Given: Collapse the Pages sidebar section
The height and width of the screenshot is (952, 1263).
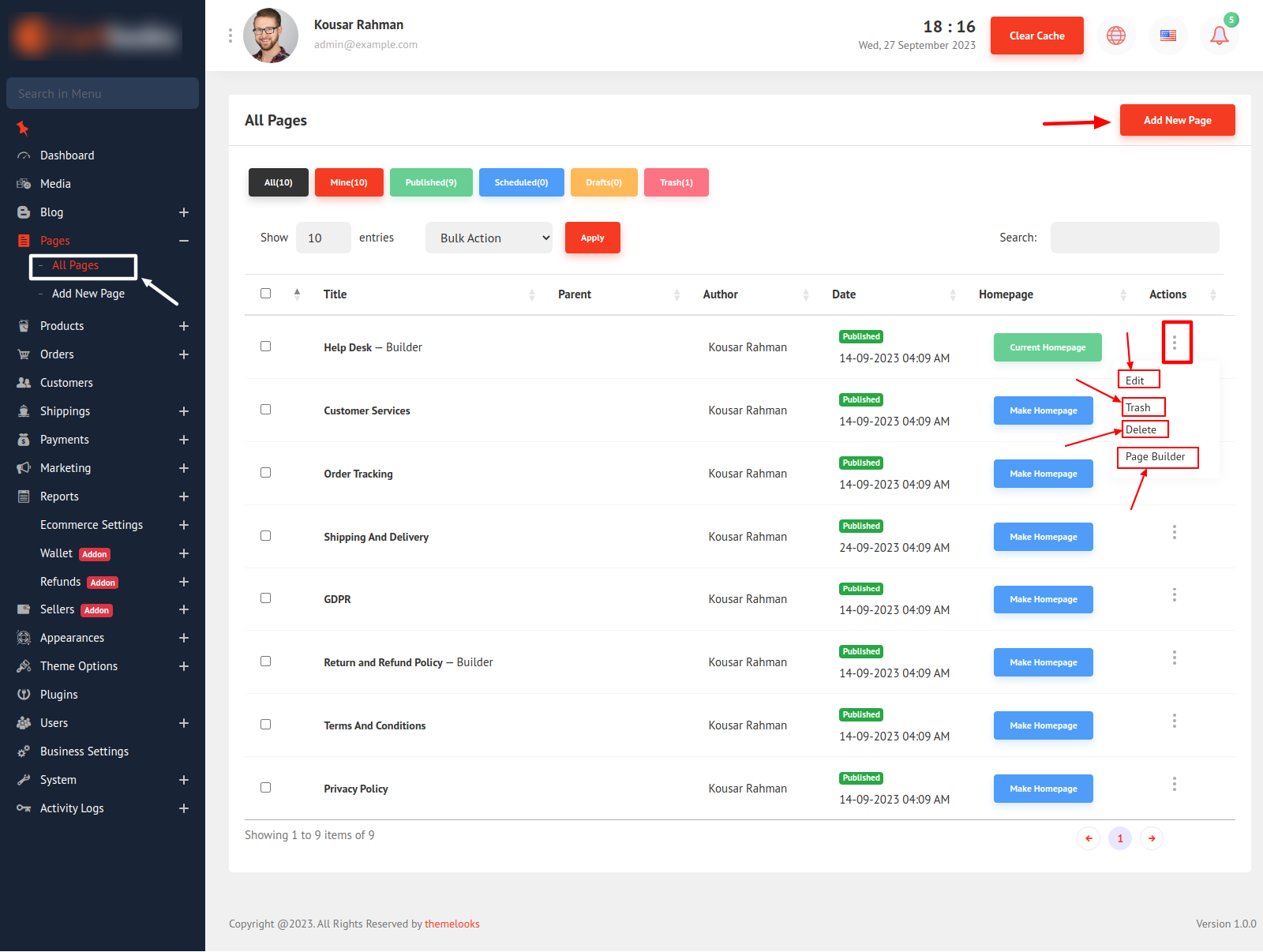Looking at the screenshot, I should [x=183, y=241].
